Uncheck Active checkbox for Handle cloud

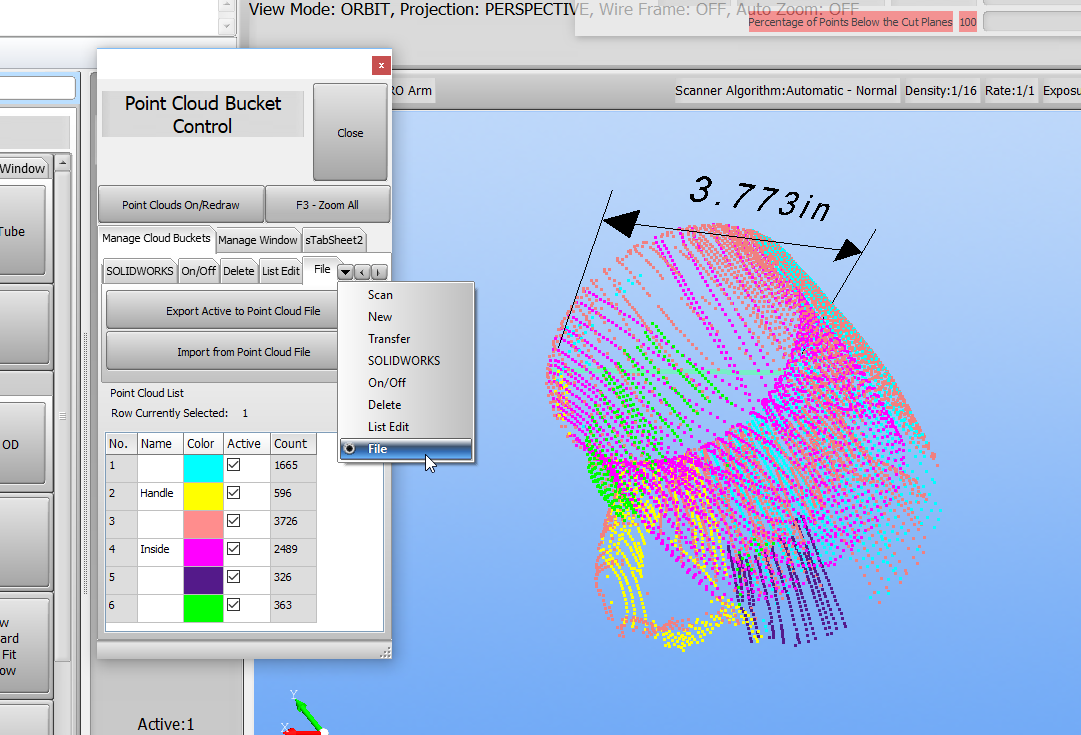[x=233, y=493]
